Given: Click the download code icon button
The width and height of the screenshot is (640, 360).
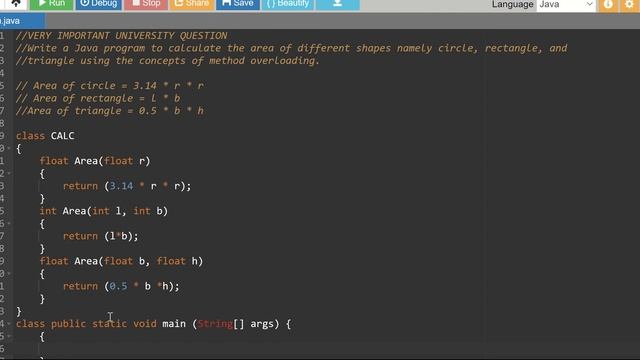Looking at the screenshot, I should pos(338,4).
